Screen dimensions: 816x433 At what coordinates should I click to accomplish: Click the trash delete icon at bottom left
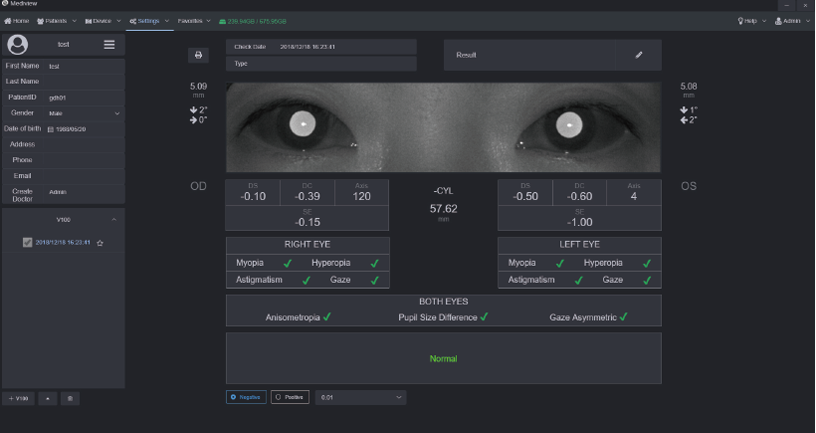69,398
